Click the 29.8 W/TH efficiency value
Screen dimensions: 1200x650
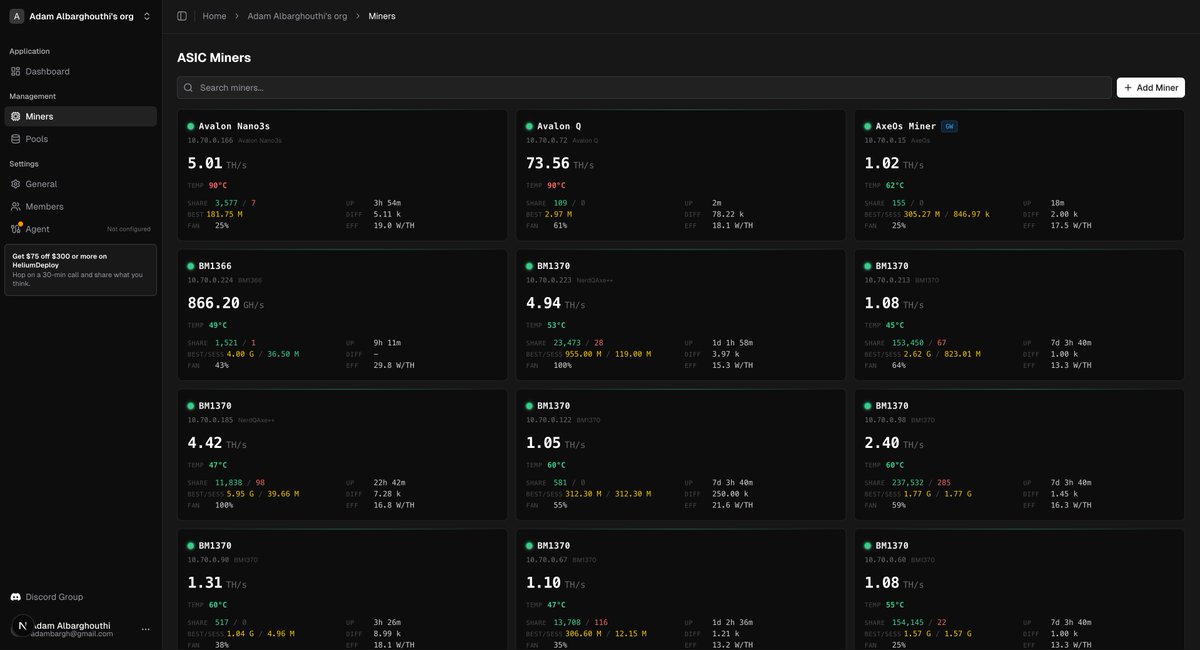pyautogui.click(x=393, y=366)
